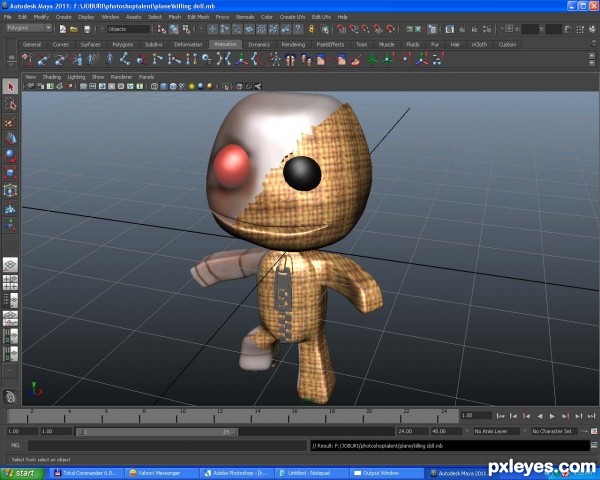Choose the Scale tool cube icon
This screenshot has height=480, width=600.
pyautogui.click(x=10, y=173)
